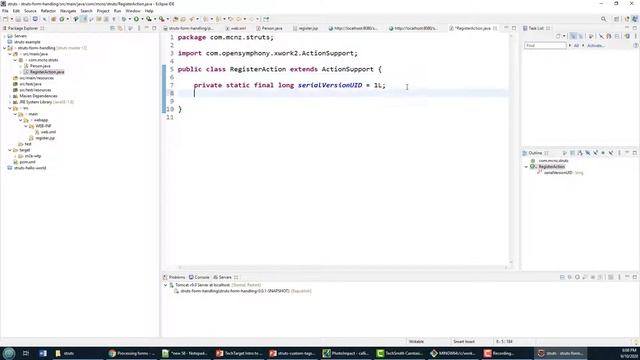The height and width of the screenshot is (360, 640).
Task: Click the Find field in Task List
Action: point(545,46)
